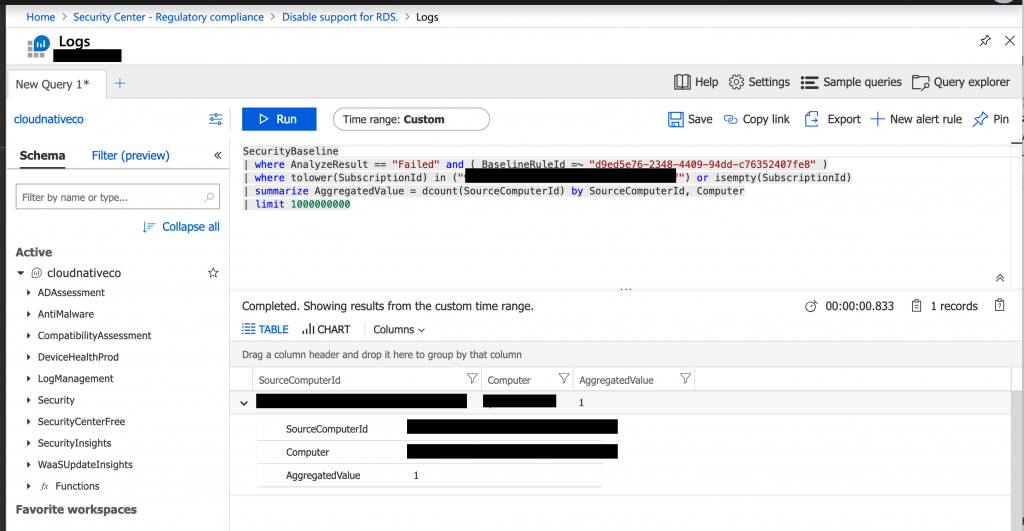Viewport: 1024px width, 531px height.
Task: Save the current query
Action: 690,119
